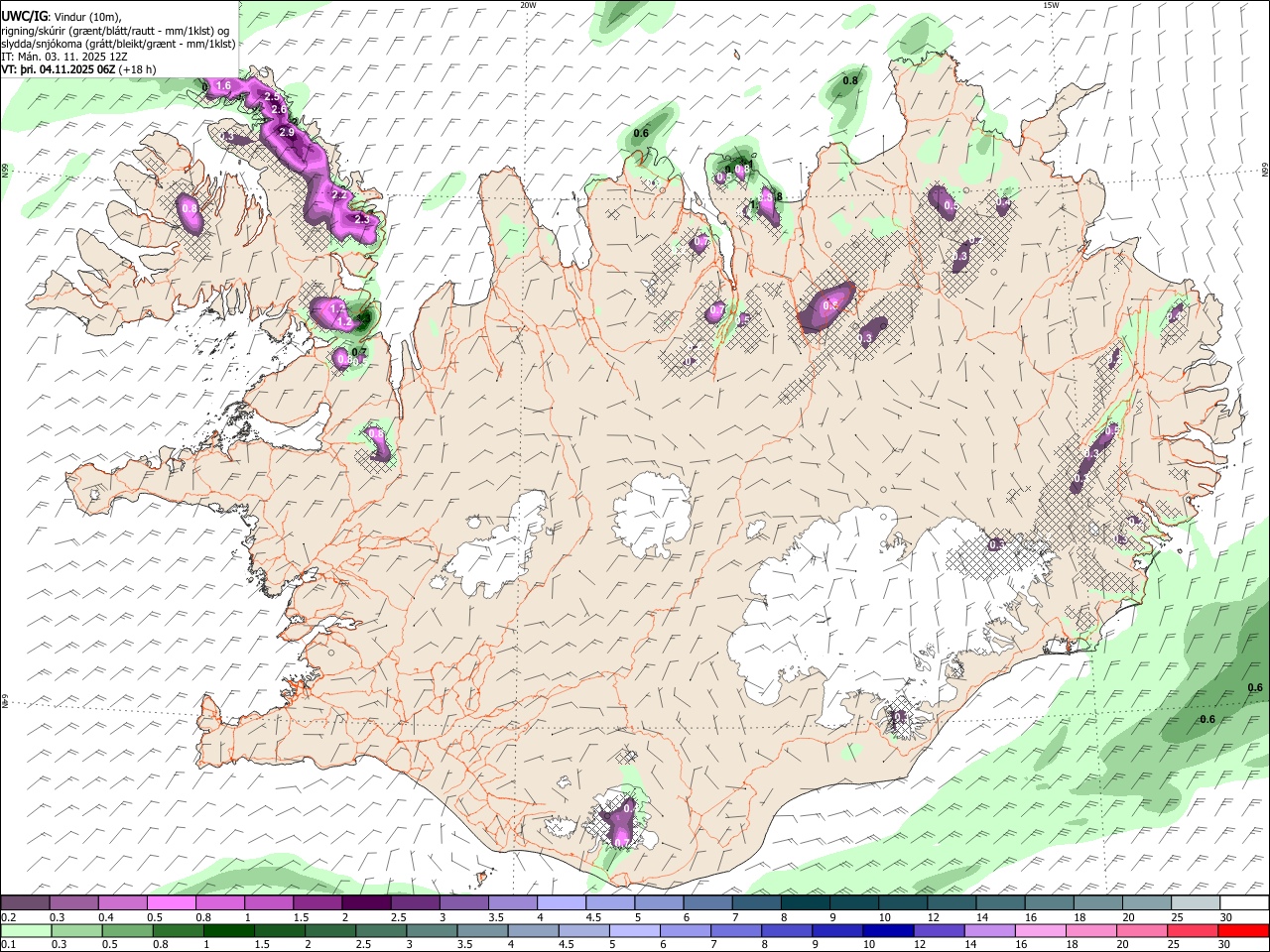Click the 2.9 snowfall maximum label

(x=287, y=132)
